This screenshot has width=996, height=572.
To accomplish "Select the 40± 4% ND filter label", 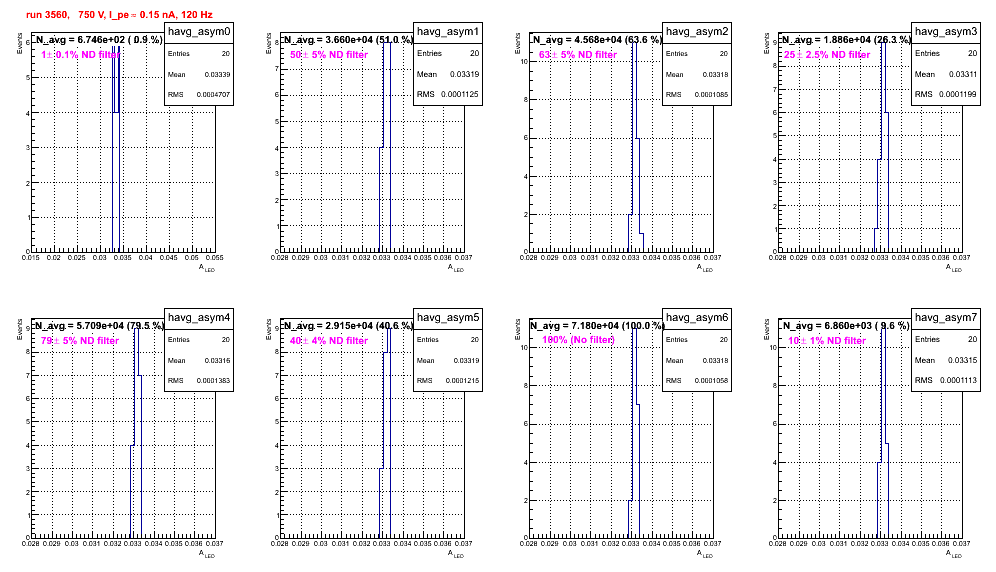I will click(329, 341).
